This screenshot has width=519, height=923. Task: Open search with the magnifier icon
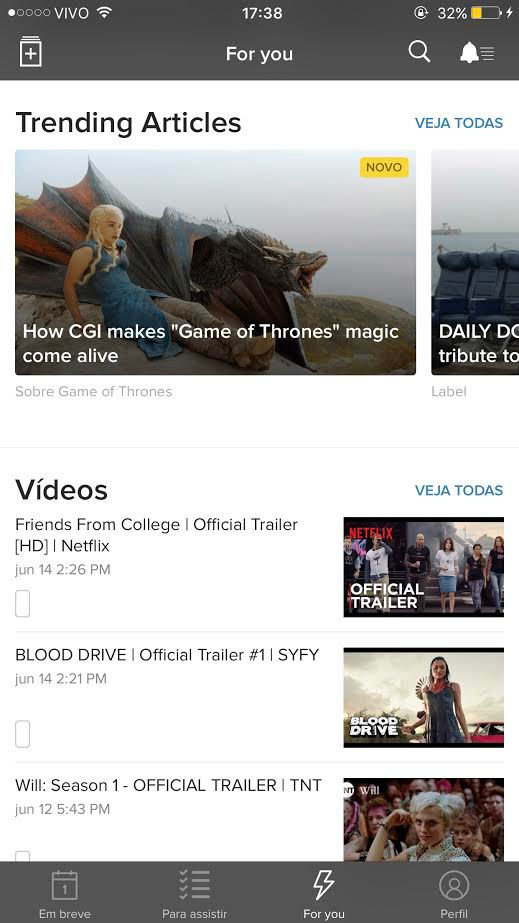pyautogui.click(x=419, y=52)
